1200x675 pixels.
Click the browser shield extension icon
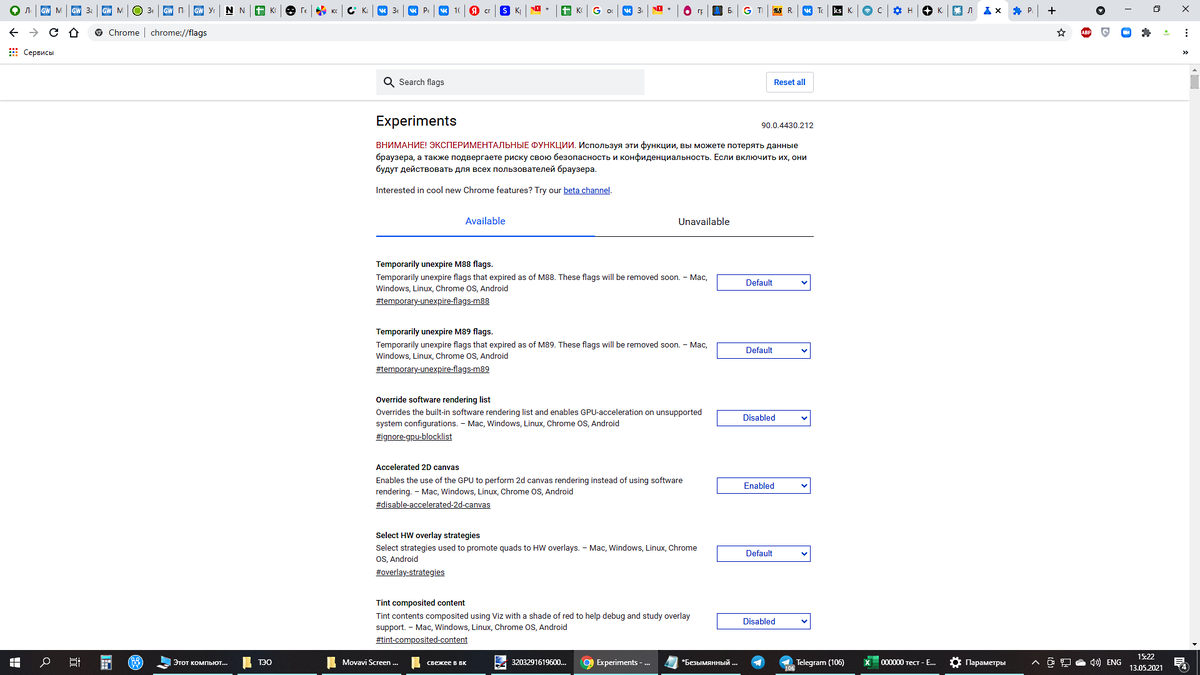click(x=1105, y=32)
